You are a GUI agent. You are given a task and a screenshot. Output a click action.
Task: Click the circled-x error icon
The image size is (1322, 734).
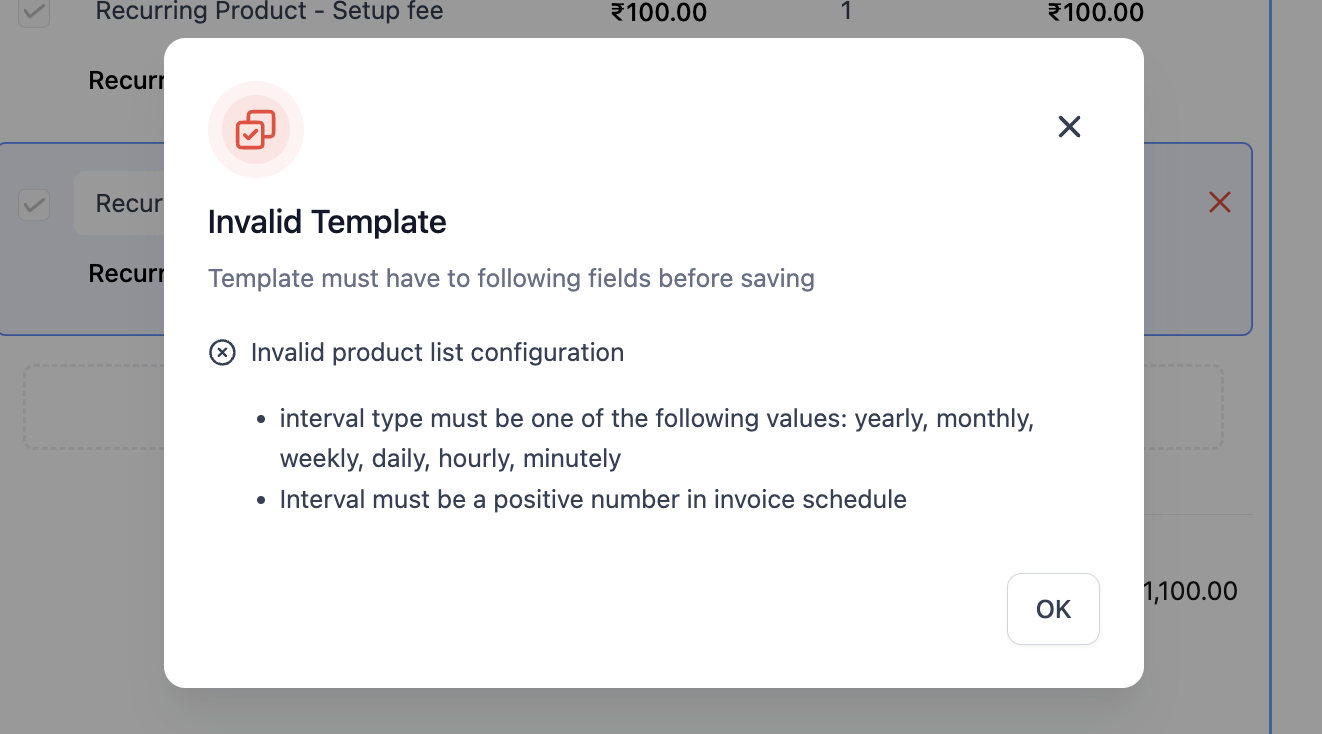(222, 353)
